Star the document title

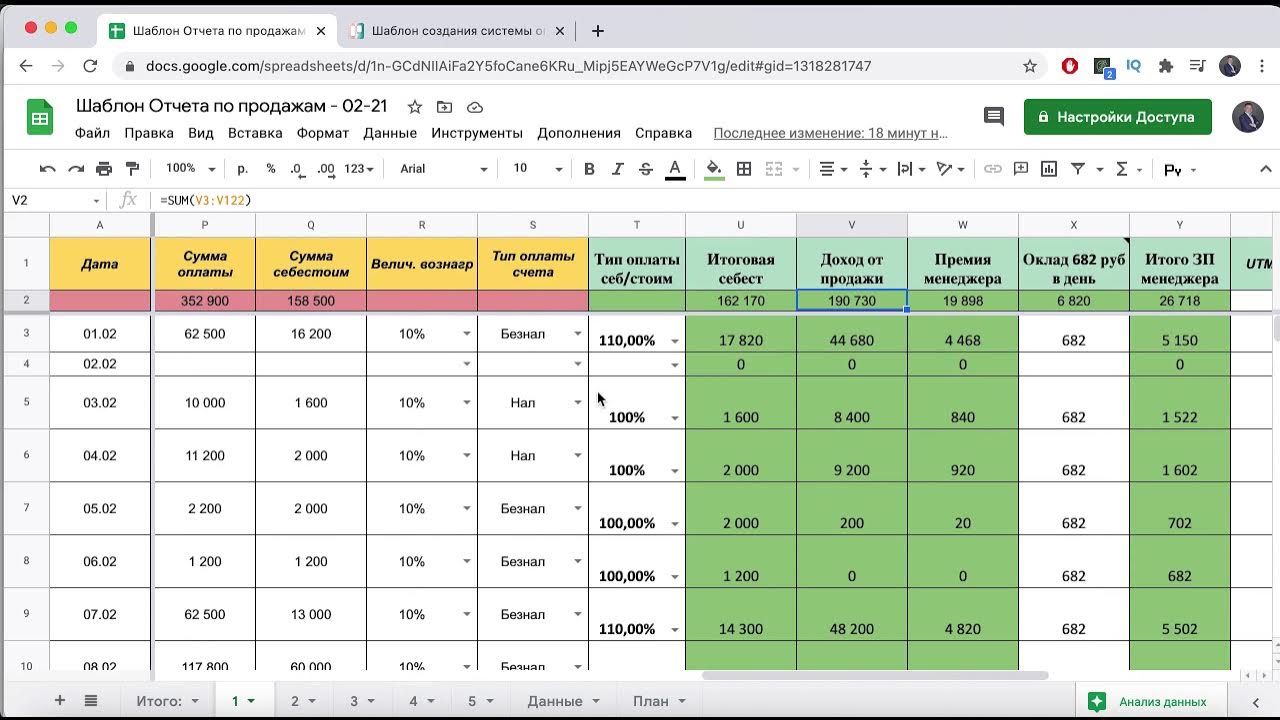pos(414,107)
